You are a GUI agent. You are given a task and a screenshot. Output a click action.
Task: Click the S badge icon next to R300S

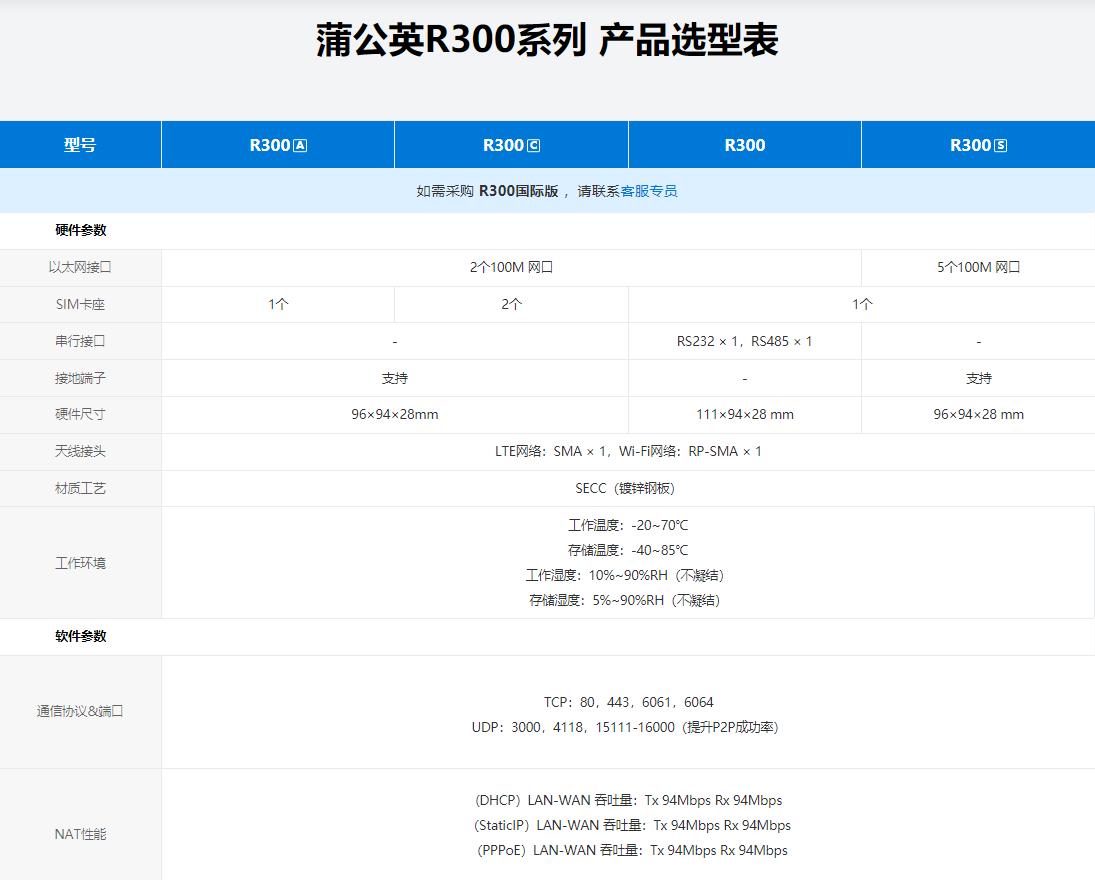click(1003, 144)
